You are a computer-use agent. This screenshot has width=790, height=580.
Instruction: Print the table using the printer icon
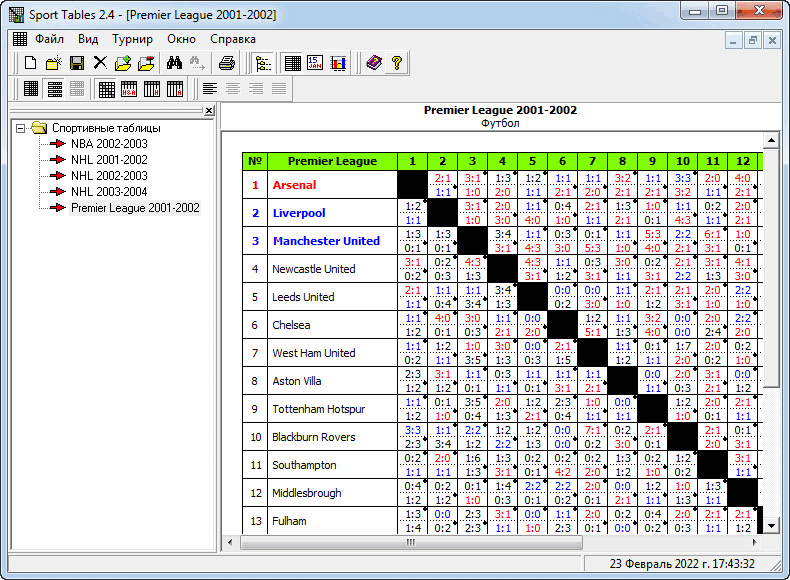tap(227, 63)
